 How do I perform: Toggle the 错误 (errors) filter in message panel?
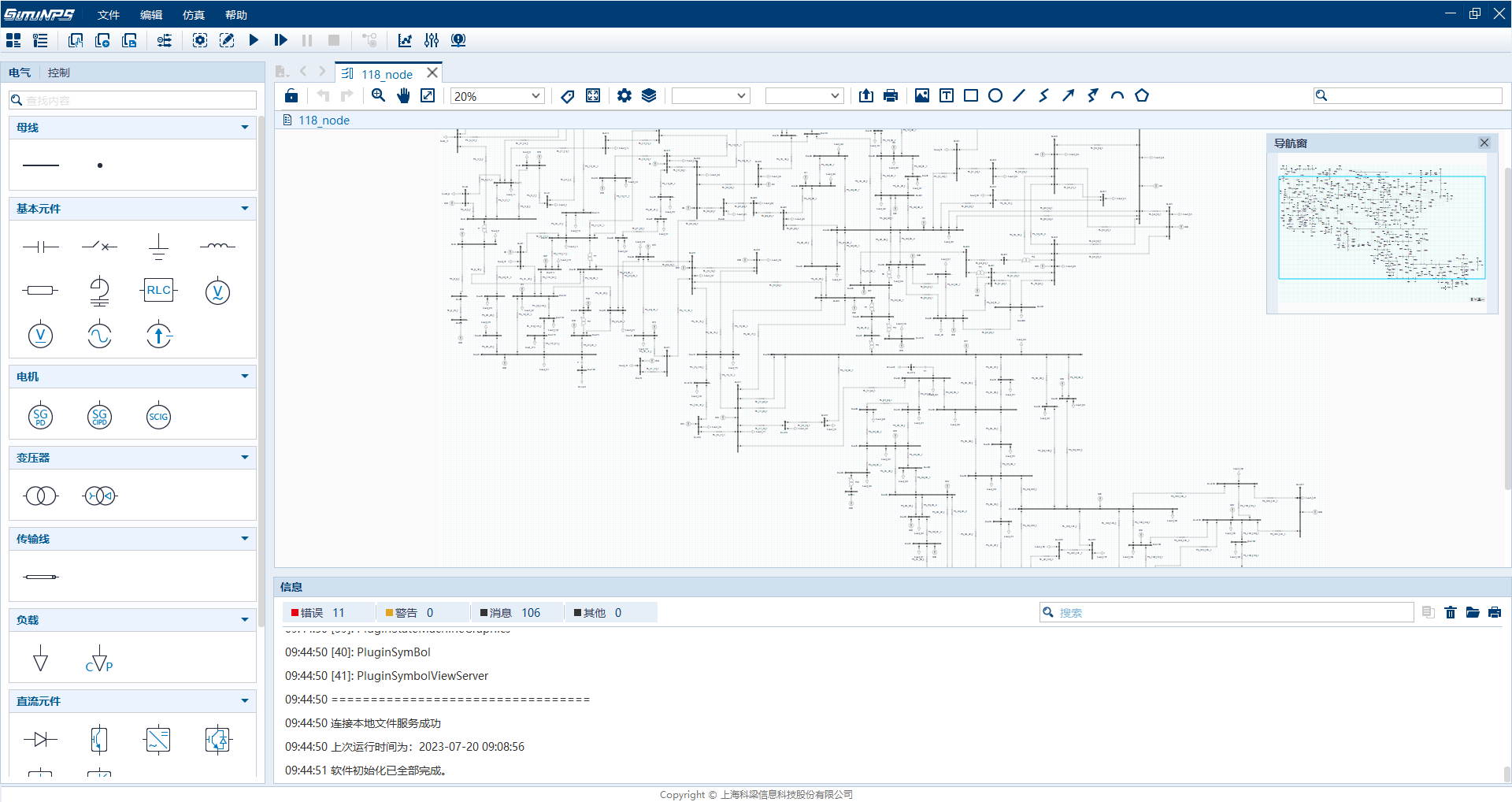coord(327,612)
